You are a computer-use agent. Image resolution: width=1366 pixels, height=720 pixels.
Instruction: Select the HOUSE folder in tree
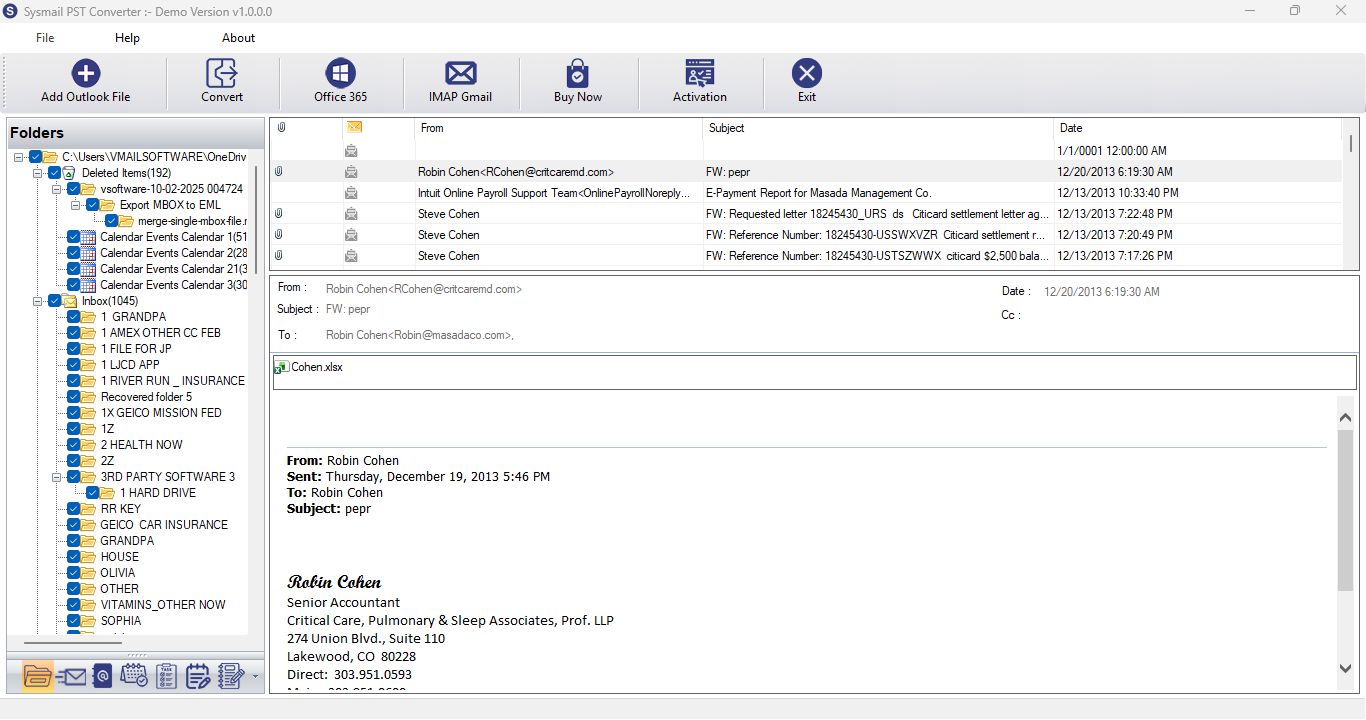[120, 557]
